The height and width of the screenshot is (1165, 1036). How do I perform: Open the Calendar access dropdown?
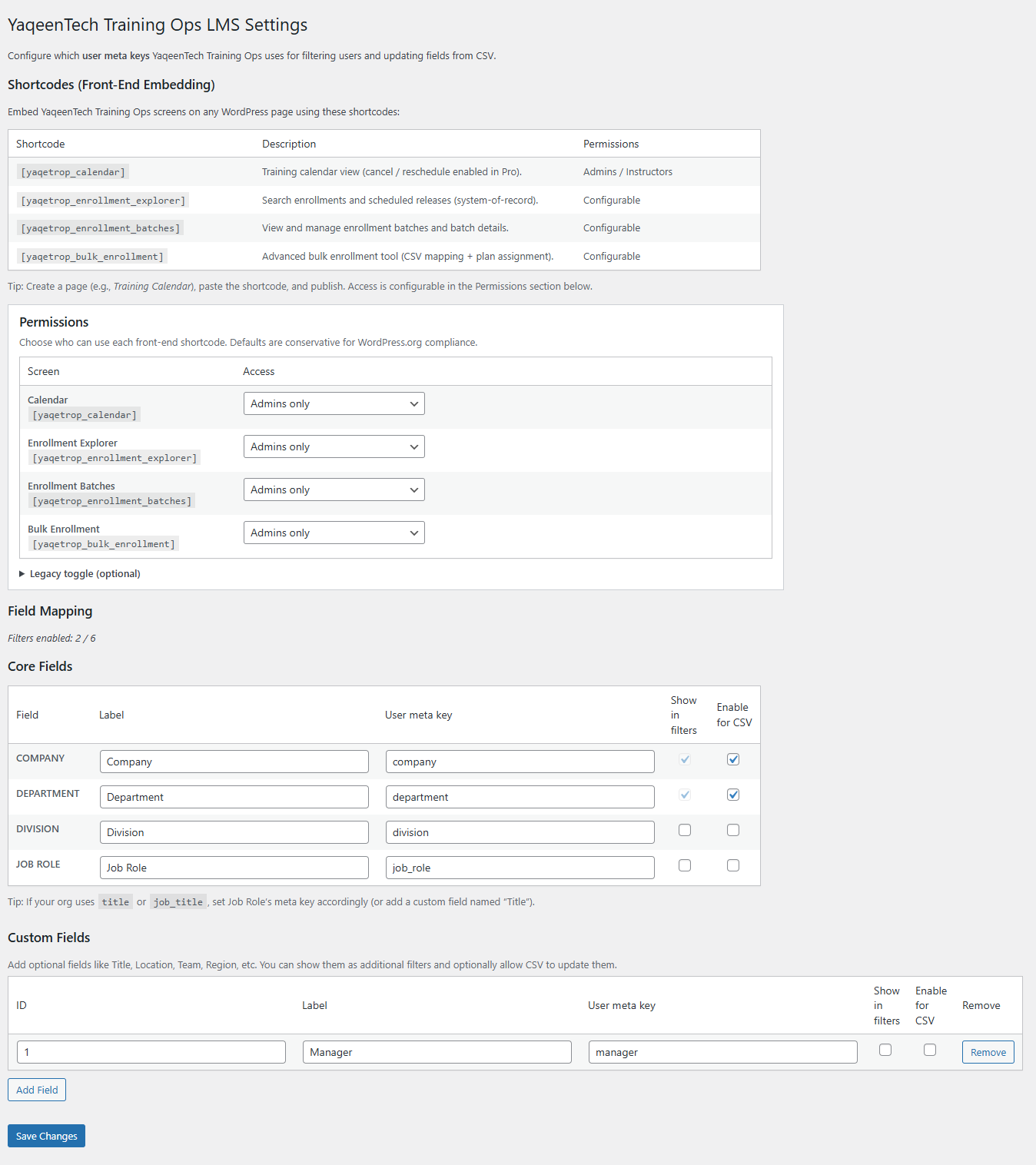pyautogui.click(x=334, y=403)
